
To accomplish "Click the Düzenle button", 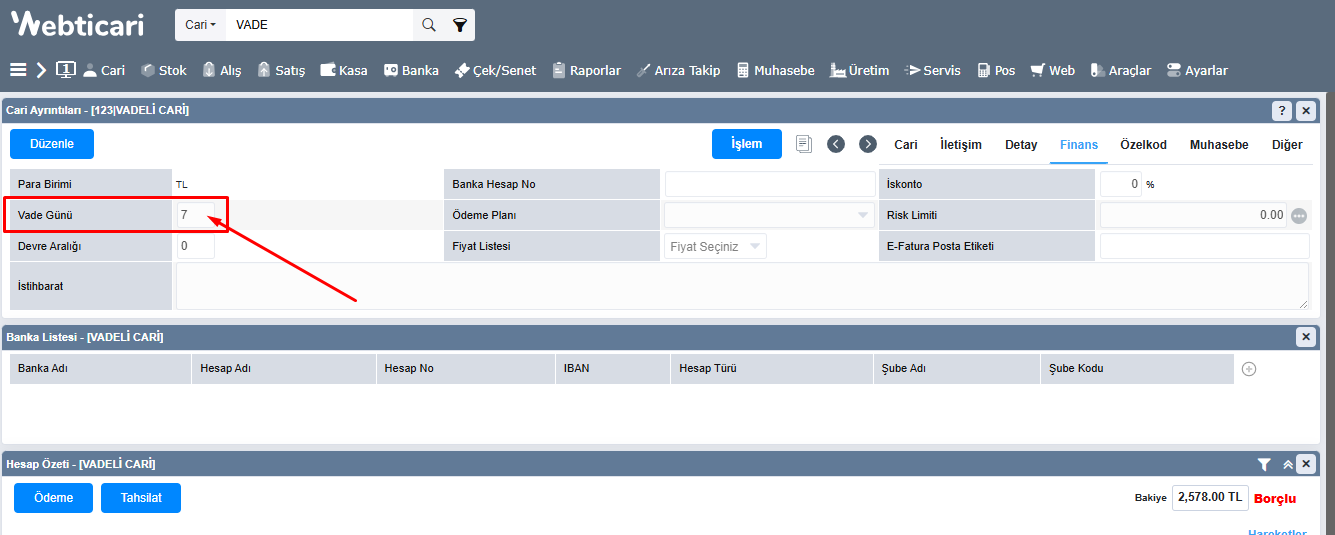I will (x=52, y=144).
